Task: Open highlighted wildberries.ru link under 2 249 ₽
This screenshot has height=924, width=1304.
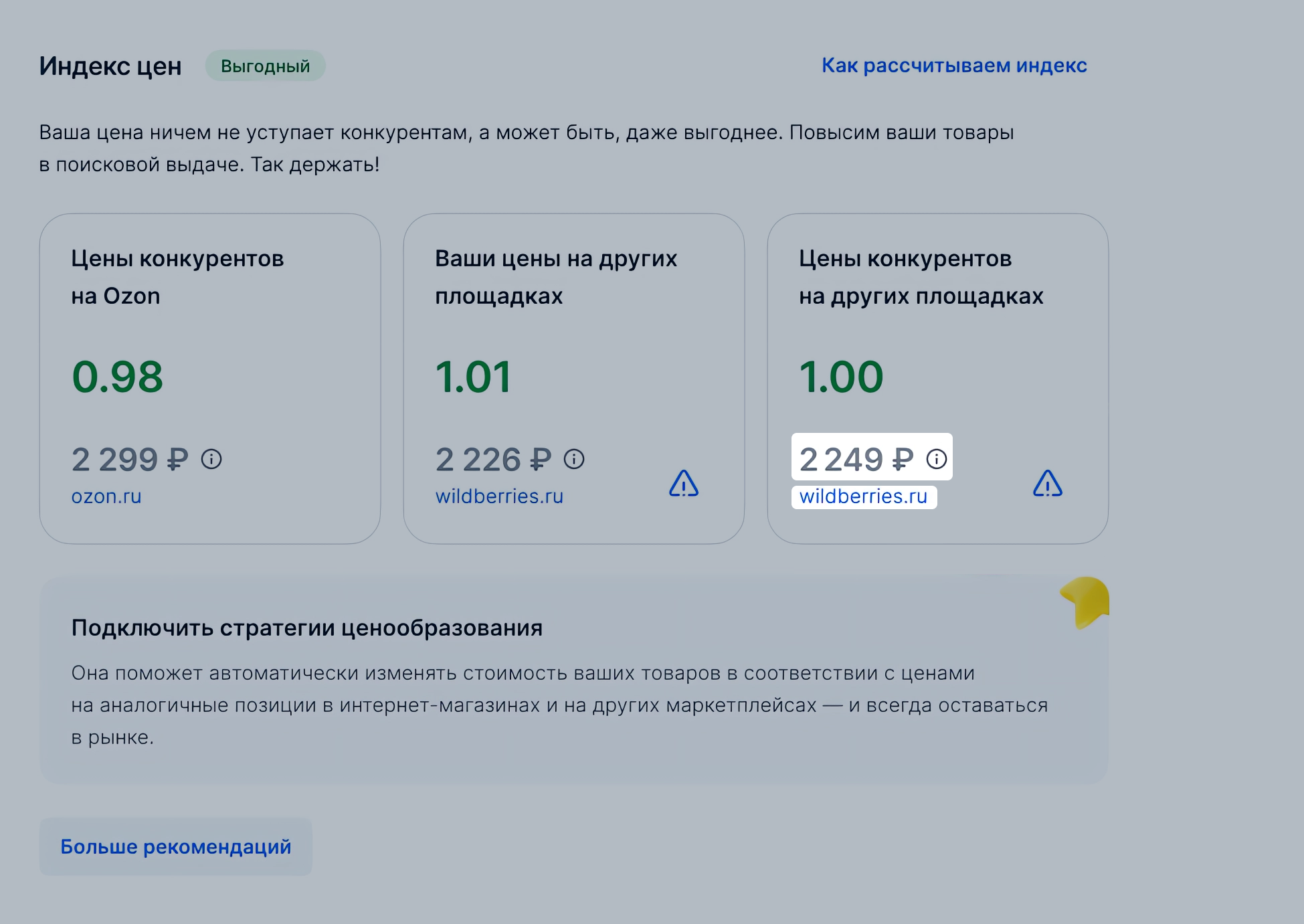Action: (x=863, y=496)
